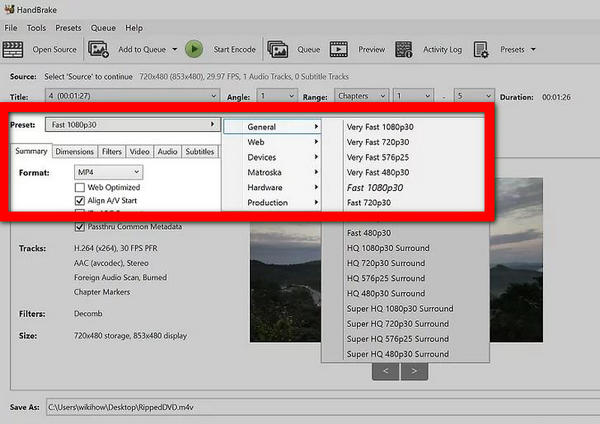Image resolution: width=600 pixels, height=424 pixels.
Task: Open the Tools menu
Action: click(x=36, y=28)
